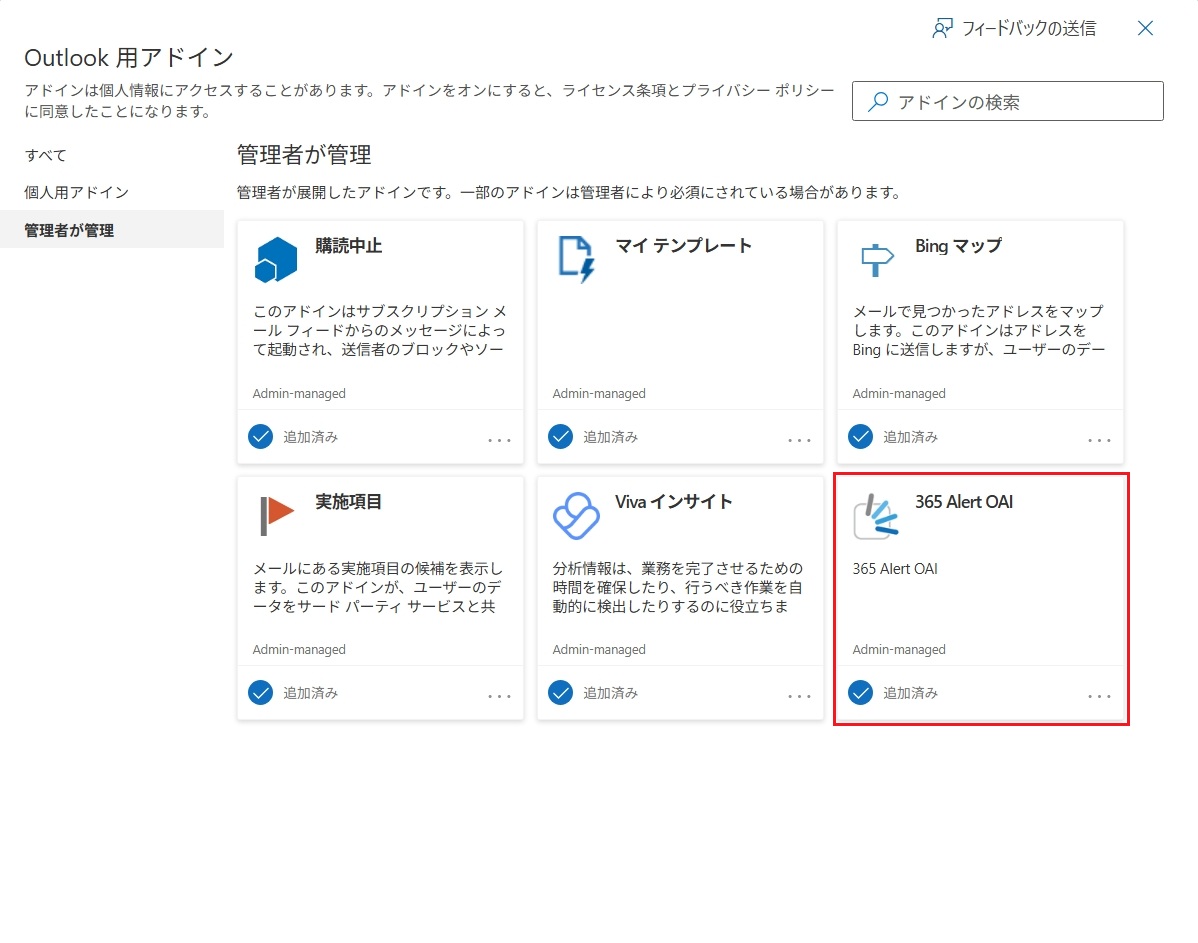The image size is (1198, 943).
Task: Click the 365 Alert OAI icon
Action: (x=876, y=516)
